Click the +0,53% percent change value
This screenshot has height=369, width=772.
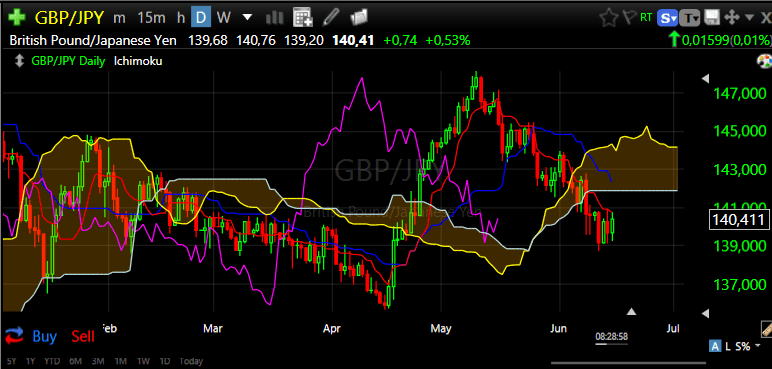(x=448, y=40)
